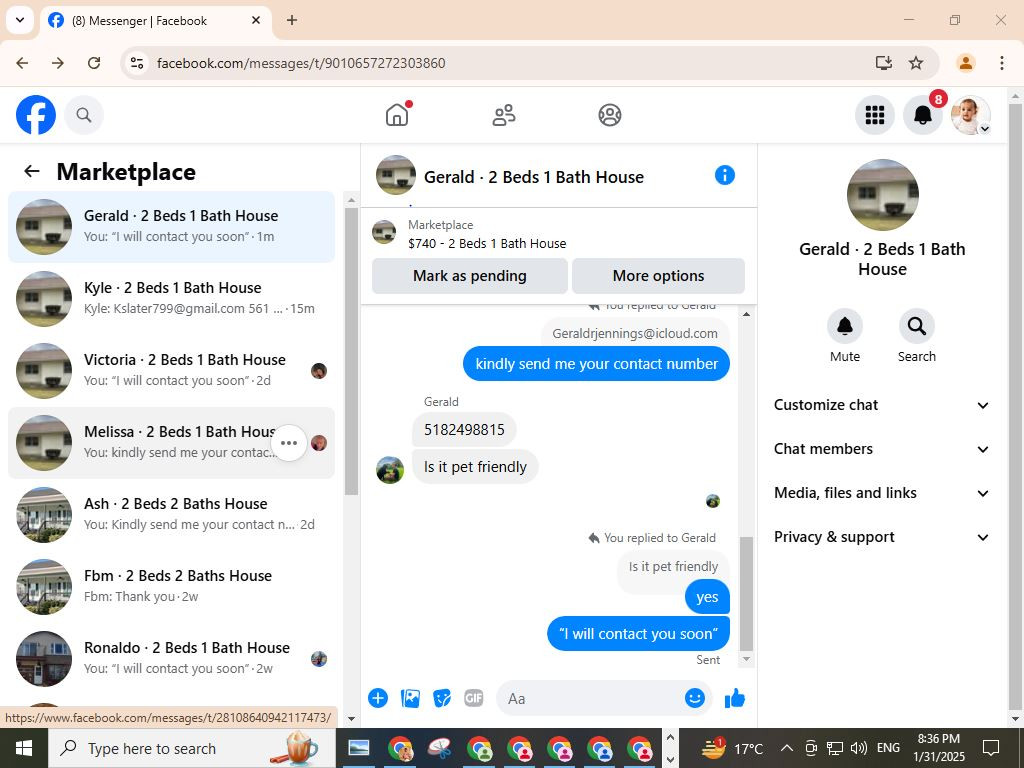Screen dimensions: 1024x768
Task: Click the blue "yes" message bubble
Action: pyautogui.click(x=707, y=597)
